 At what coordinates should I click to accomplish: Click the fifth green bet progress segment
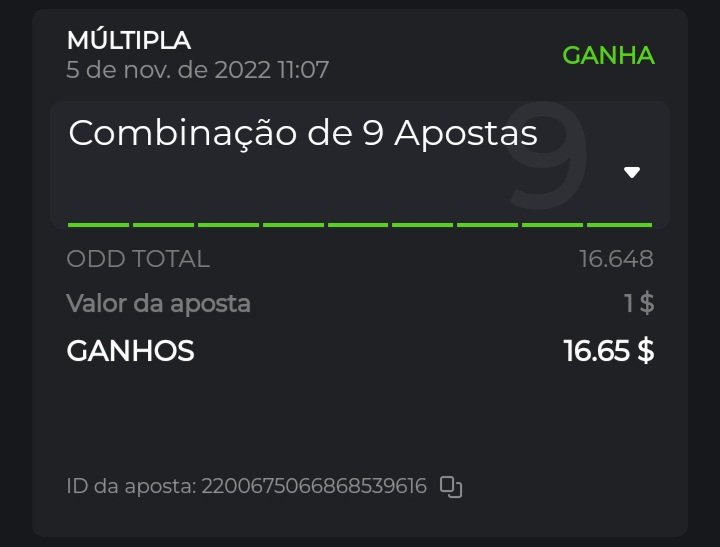(358, 225)
